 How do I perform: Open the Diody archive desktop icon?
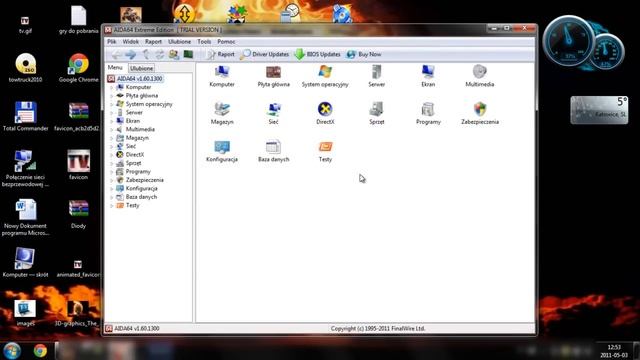coord(78,214)
